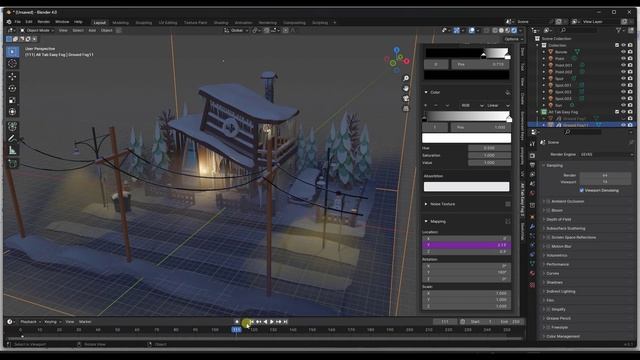The width and height of the screenshot is (640, 360).
Task: Switch to the Shading workspace tab
Action: (x=221, y=22)
